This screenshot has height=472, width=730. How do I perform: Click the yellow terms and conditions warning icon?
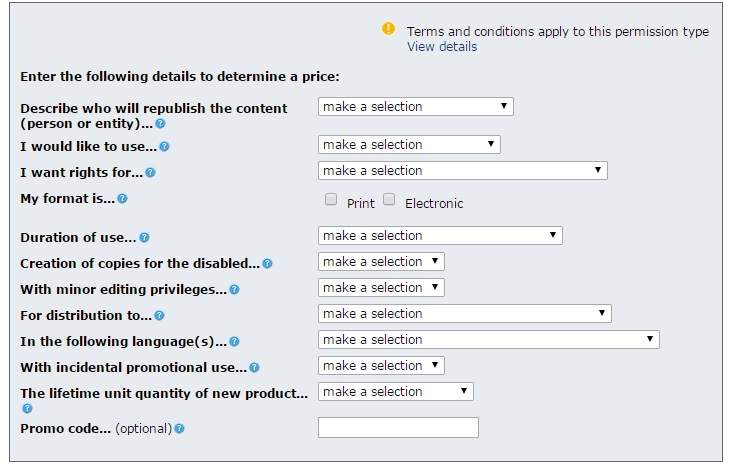click(388, 29)
